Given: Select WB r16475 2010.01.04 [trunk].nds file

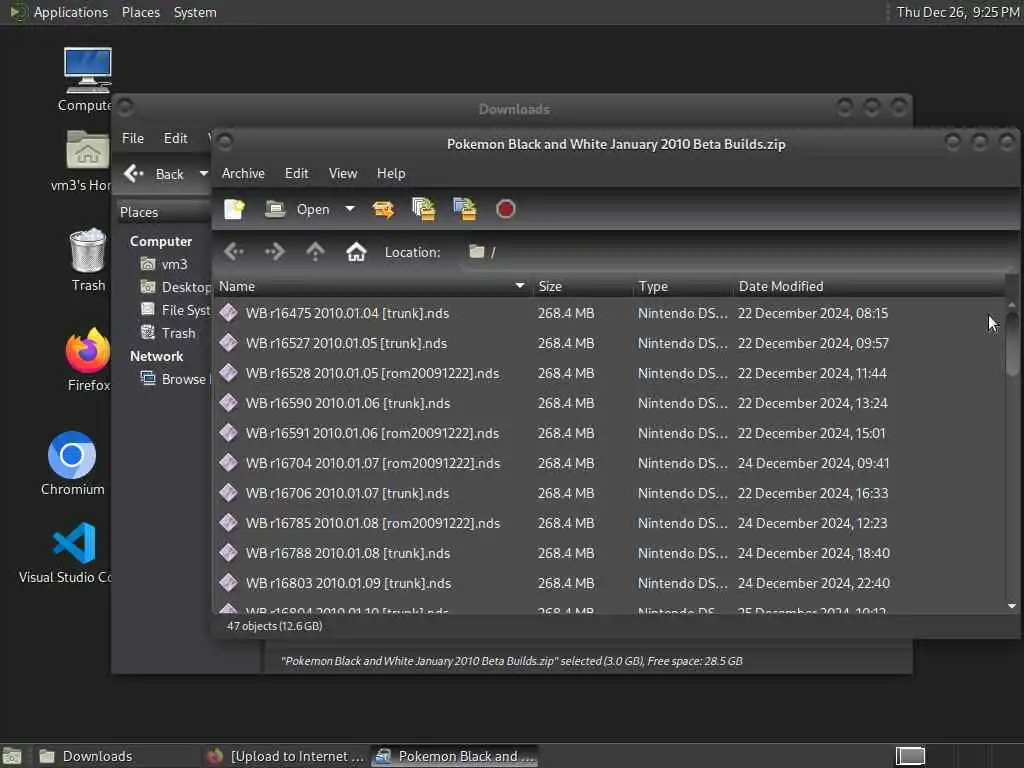Looking at the screenshot, I should click(x=347, y=313).
